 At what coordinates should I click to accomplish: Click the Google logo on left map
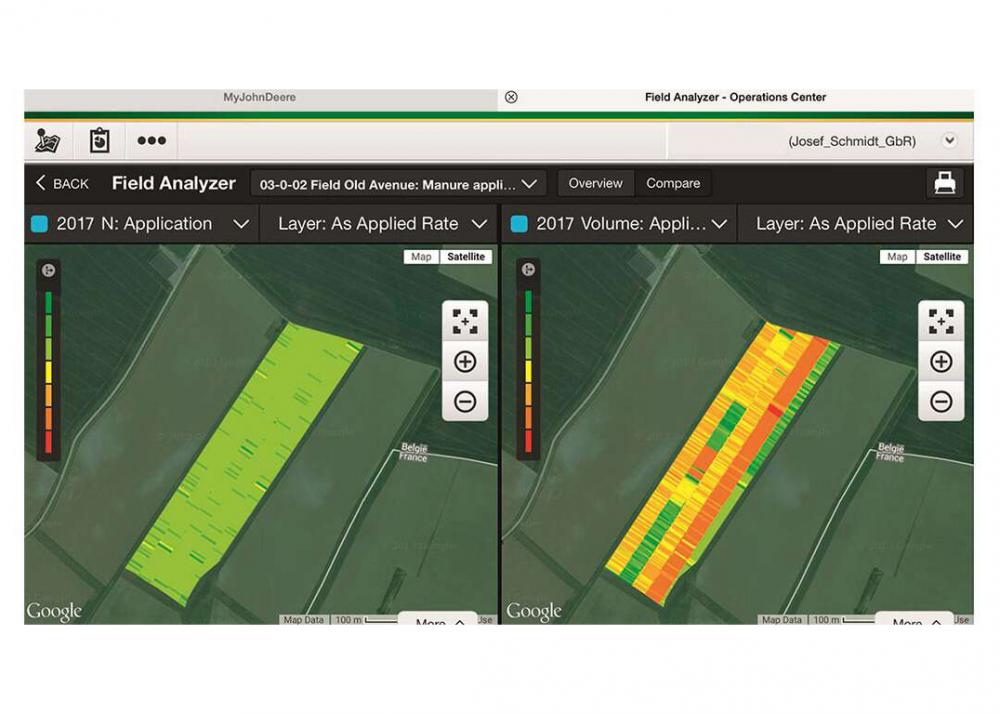pyautogui.click(x=54, y=612)
